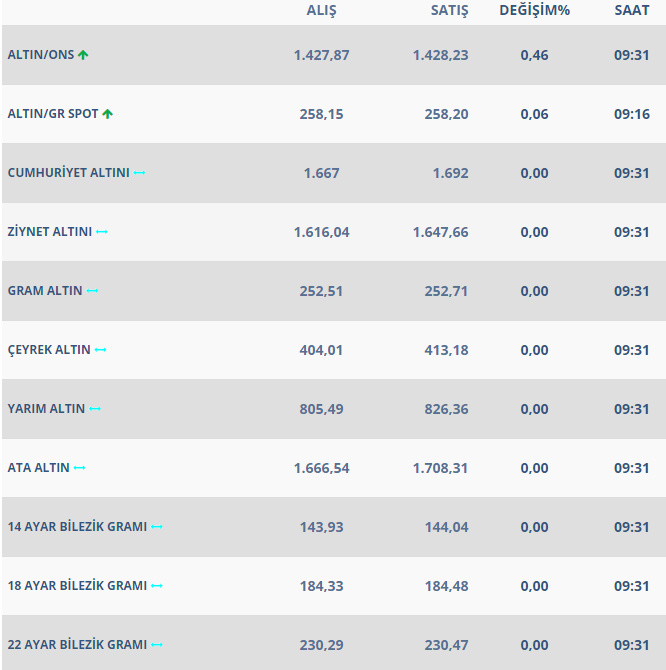This screenshot has width=666, height=670.
Task: Click the CUMHURİYET ALTINI selling price 1.692
Action: click(x=450, y=173)
